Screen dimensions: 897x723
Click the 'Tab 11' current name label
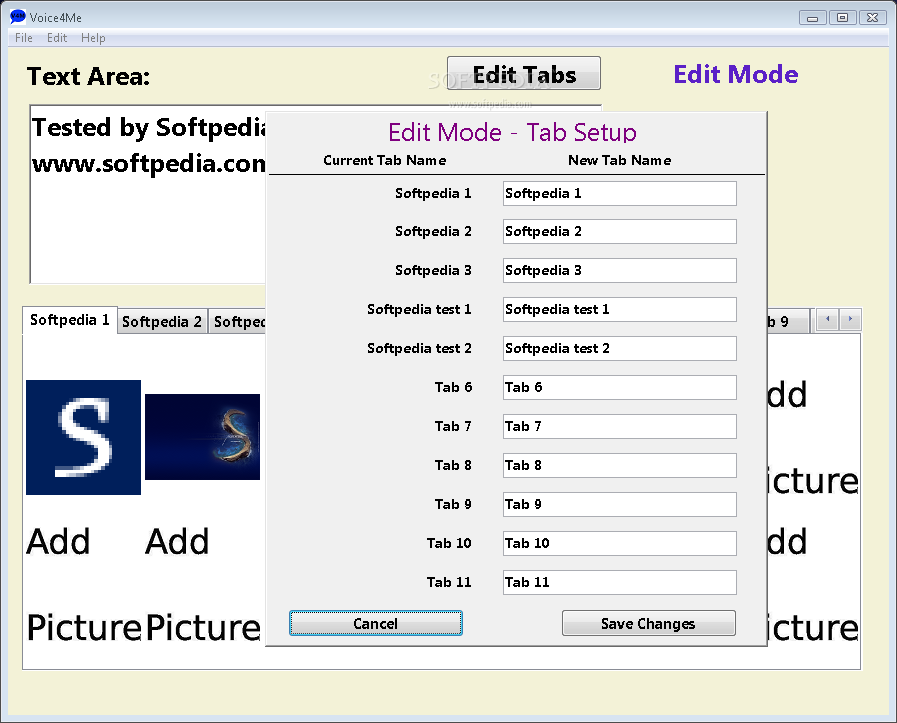(x=449, y=582)
